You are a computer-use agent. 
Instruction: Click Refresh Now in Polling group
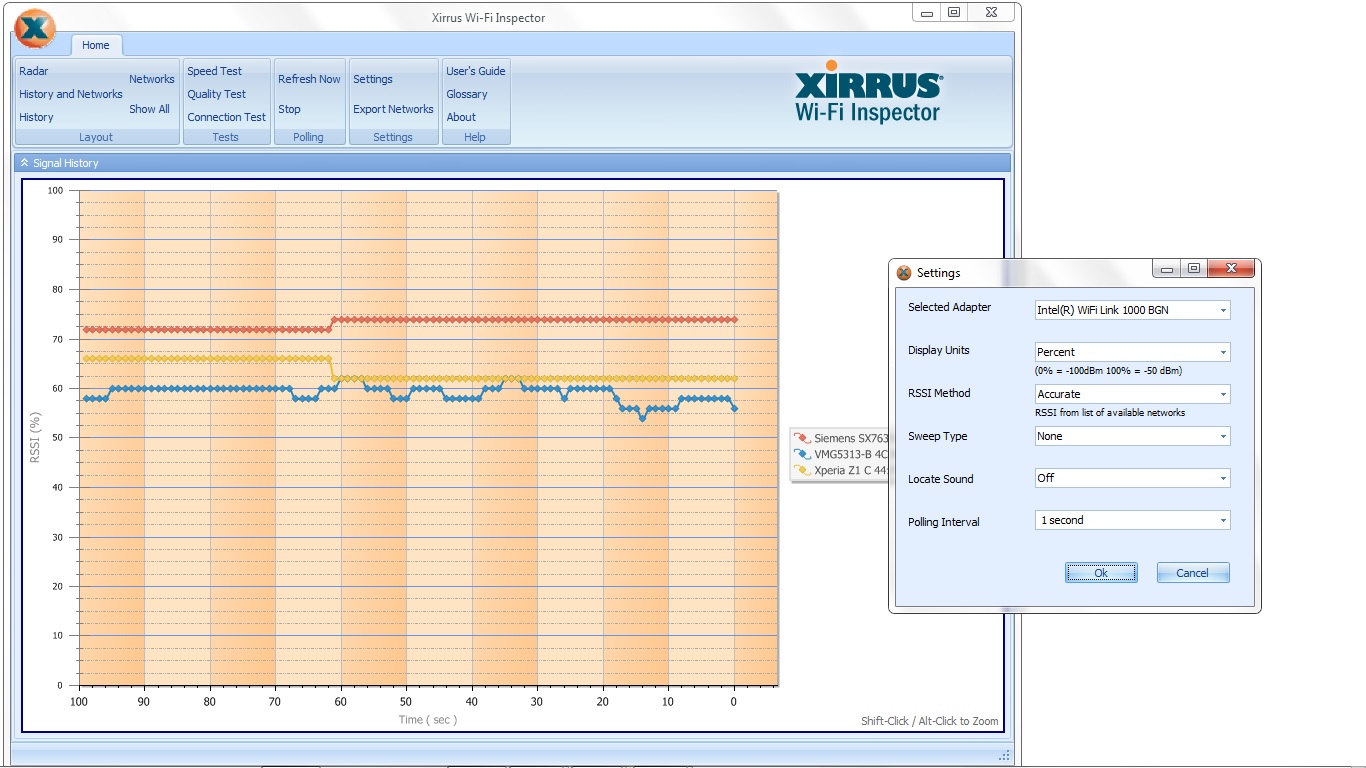pos(309,79)
